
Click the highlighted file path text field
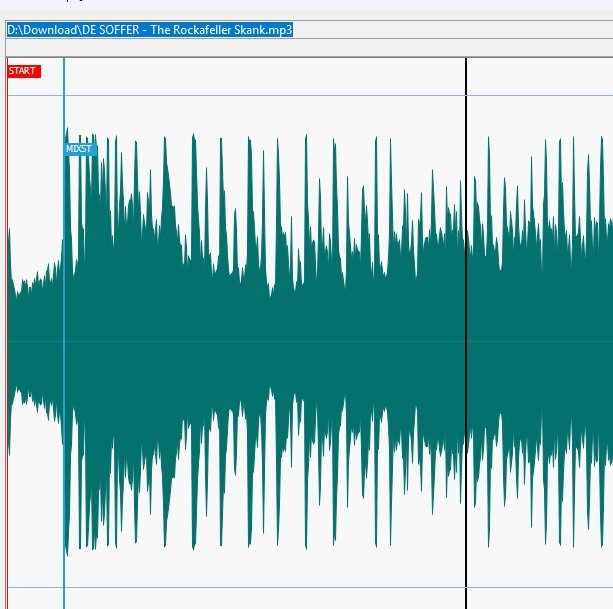click(x=150, y=30)
